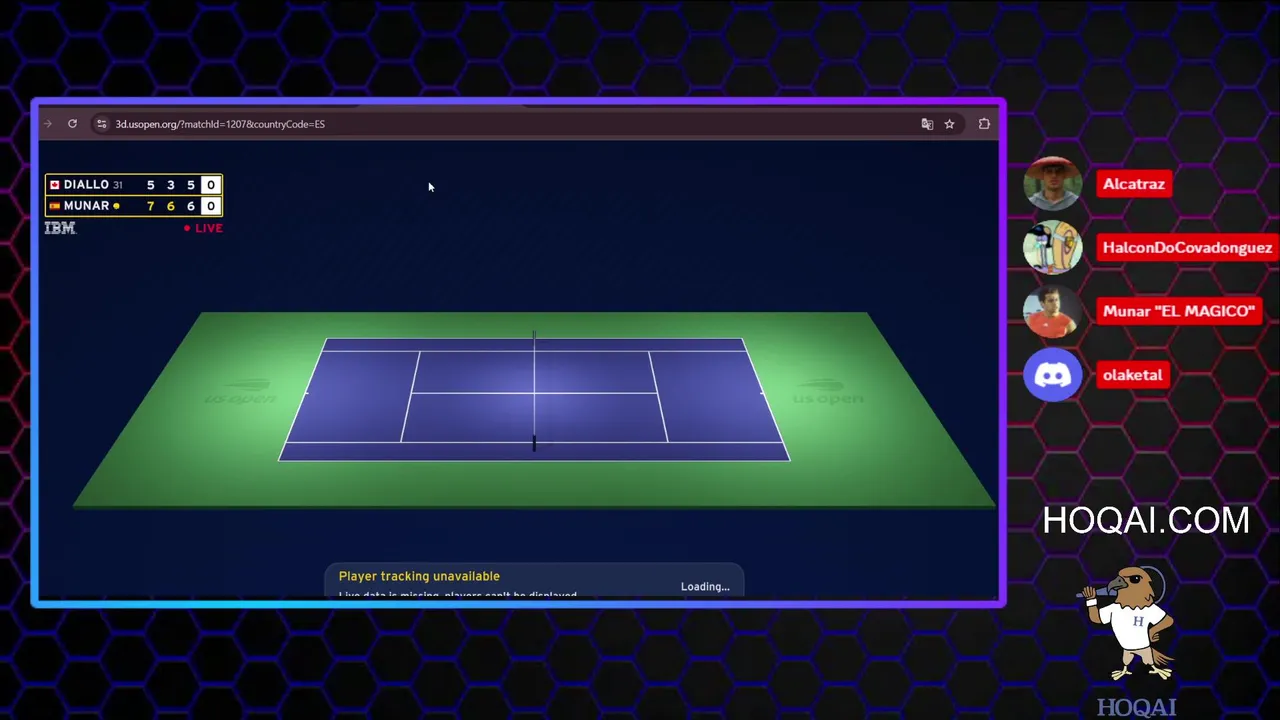
Task: Bookmark this page with the star icon
Action: [949, 124]
